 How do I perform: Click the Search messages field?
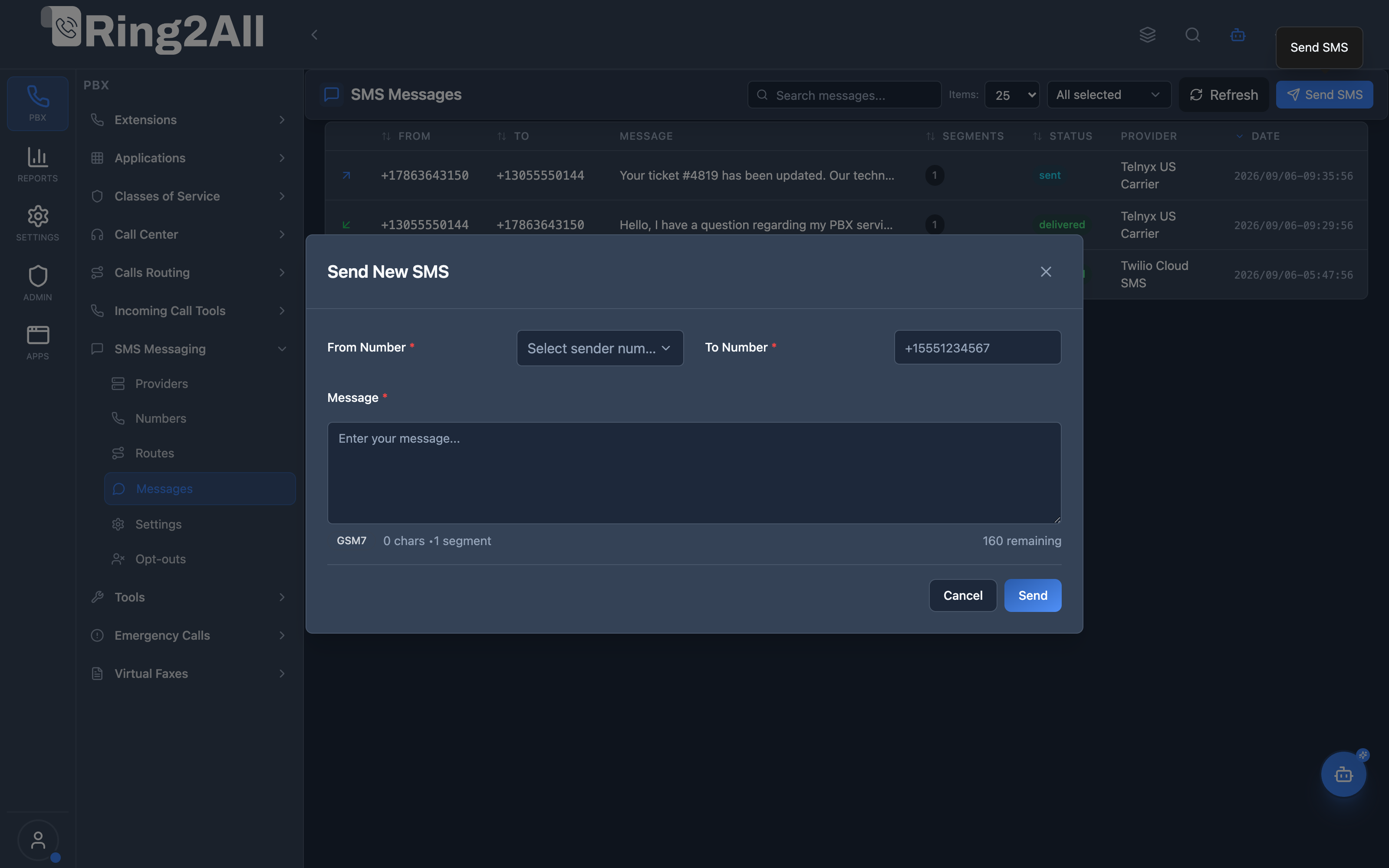pyautogui.click(x=844, y=95)
